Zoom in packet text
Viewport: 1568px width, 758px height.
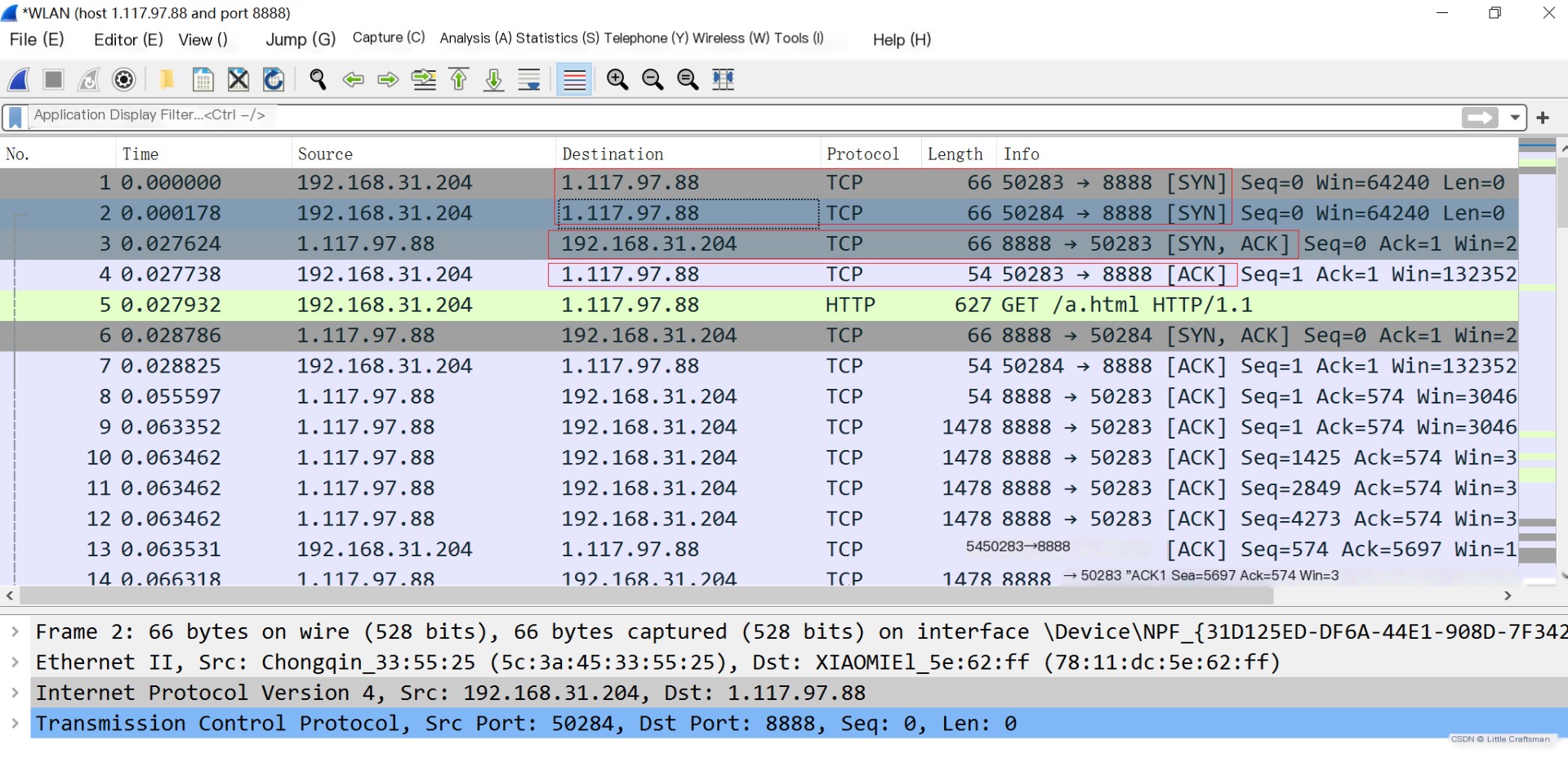tap(617, 79)
